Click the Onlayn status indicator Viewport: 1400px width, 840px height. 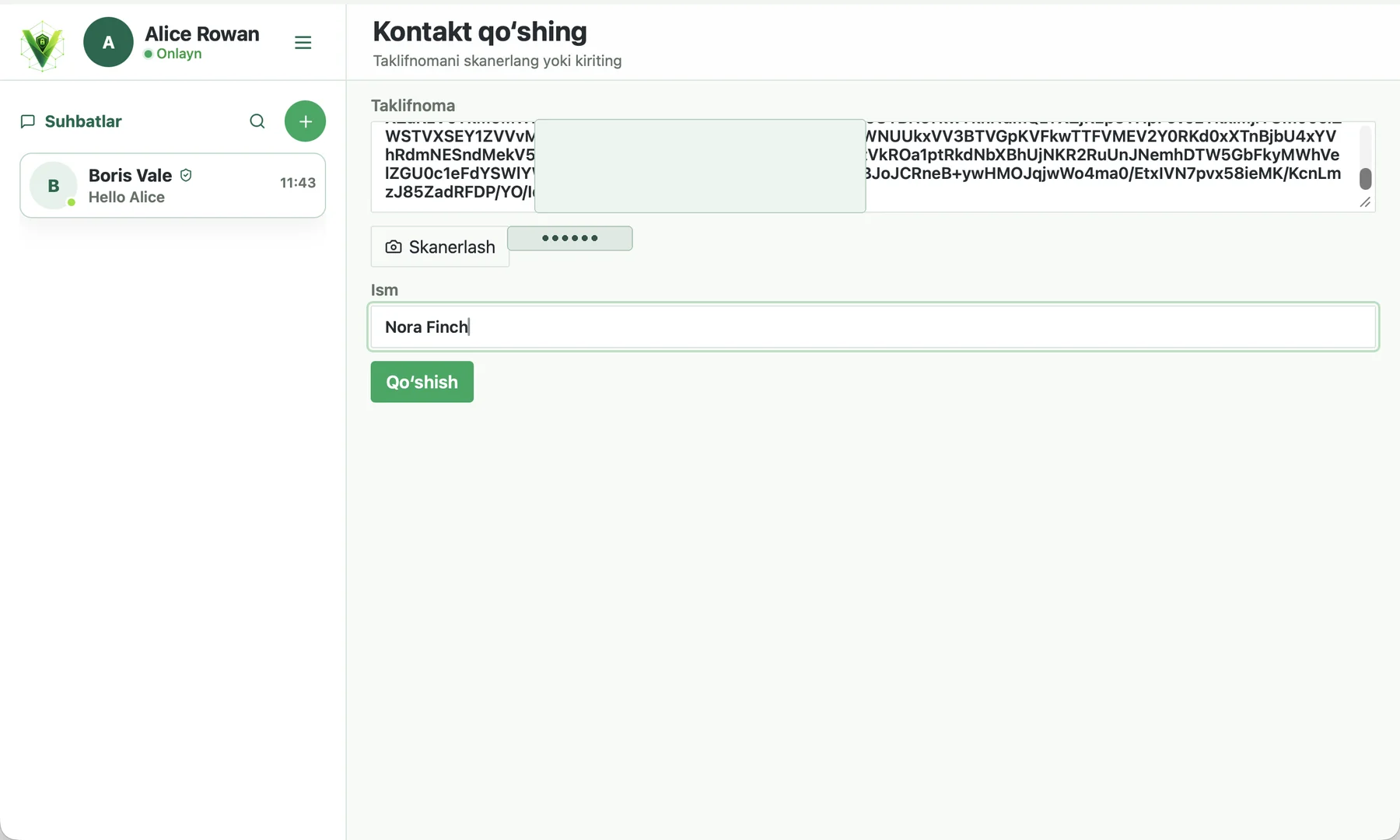(173, 54)
